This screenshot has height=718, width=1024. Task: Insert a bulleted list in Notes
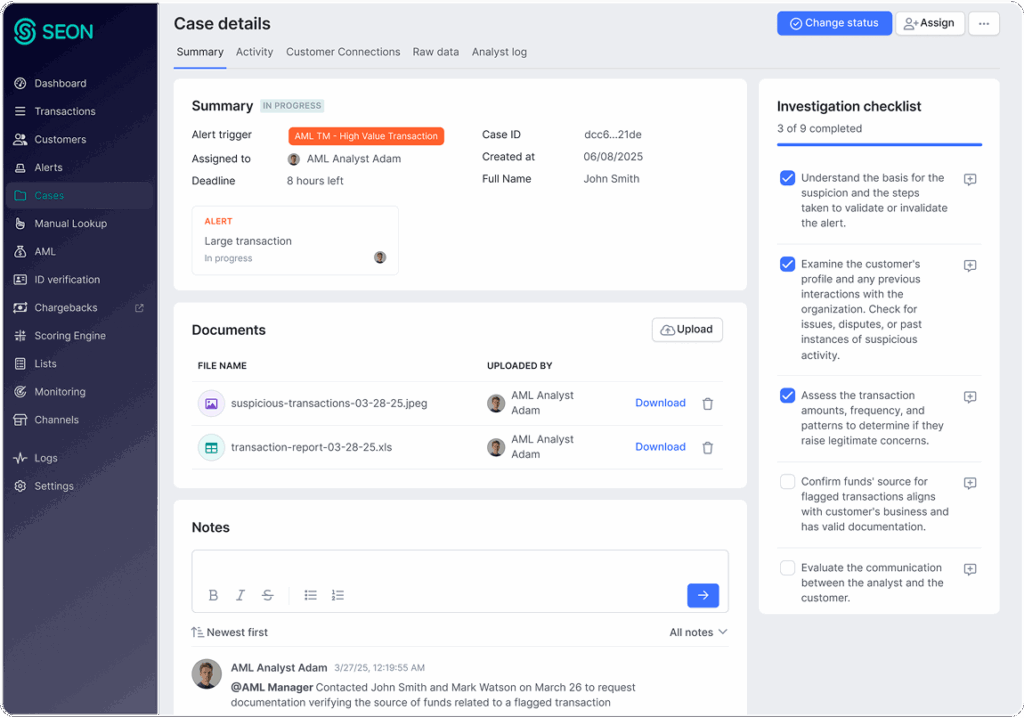point(311,595)
